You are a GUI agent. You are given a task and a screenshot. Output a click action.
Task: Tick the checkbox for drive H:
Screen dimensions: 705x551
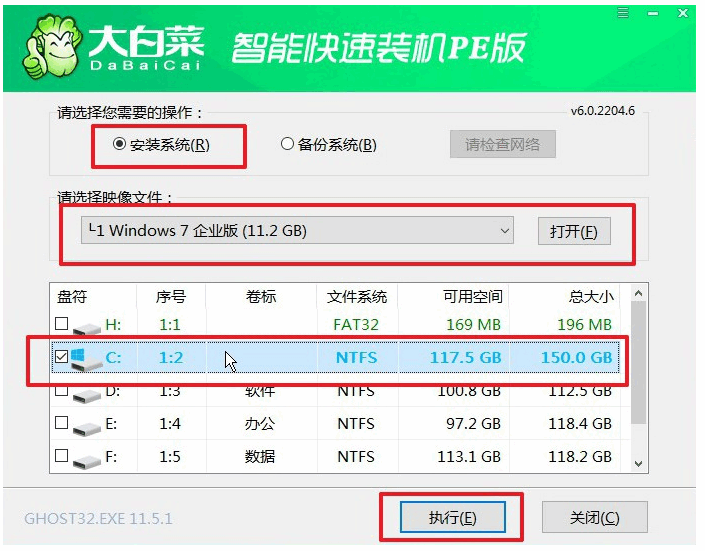(62, 324)
